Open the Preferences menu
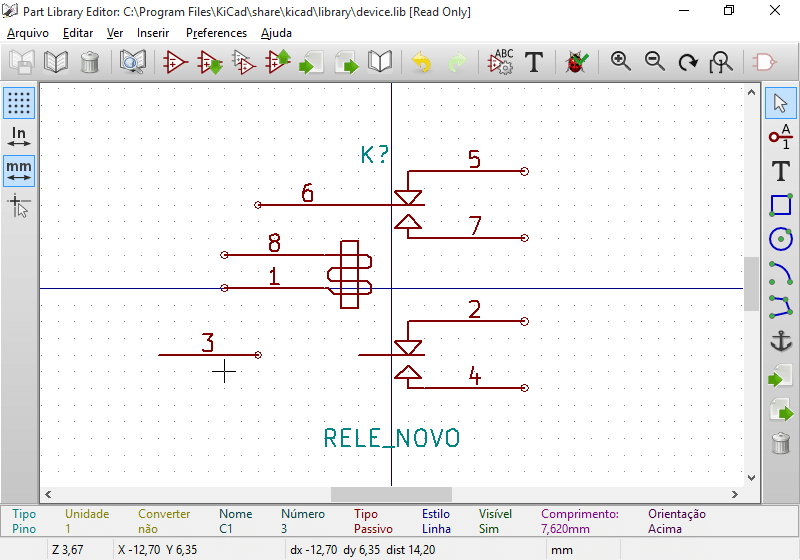This screenshot has width=800, height=560. (216, 33)
